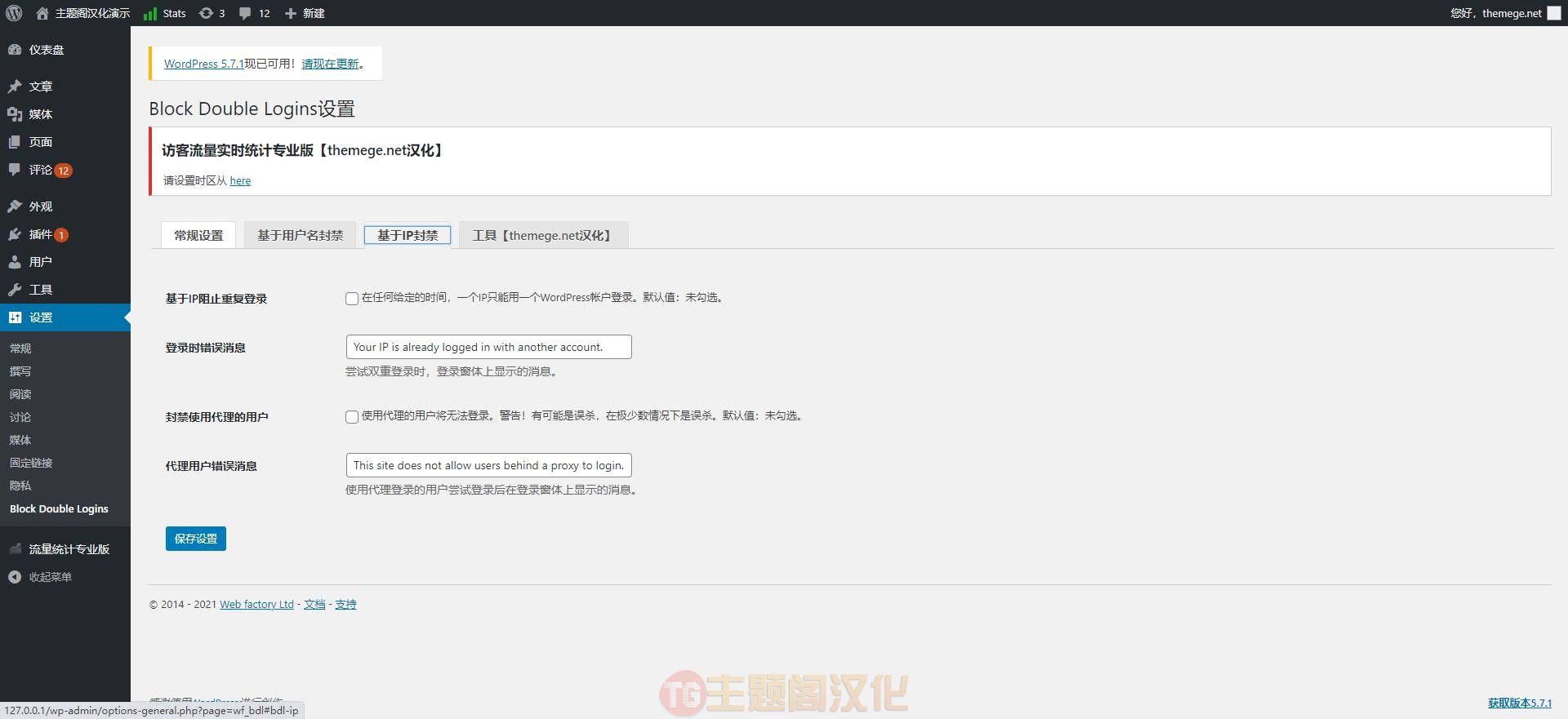Viewport: 1568px width, 719px height.
Task: Open the 阅读 settings submenu
Action: (20, 394)
